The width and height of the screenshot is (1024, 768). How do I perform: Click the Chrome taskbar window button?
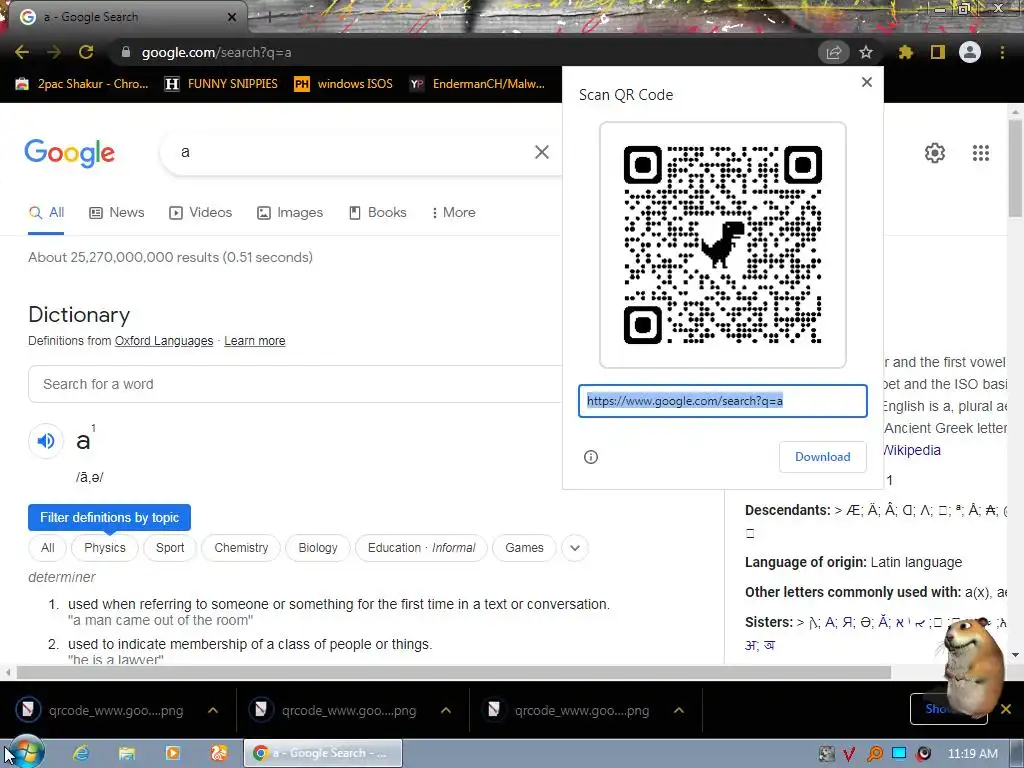coord(323,753)
